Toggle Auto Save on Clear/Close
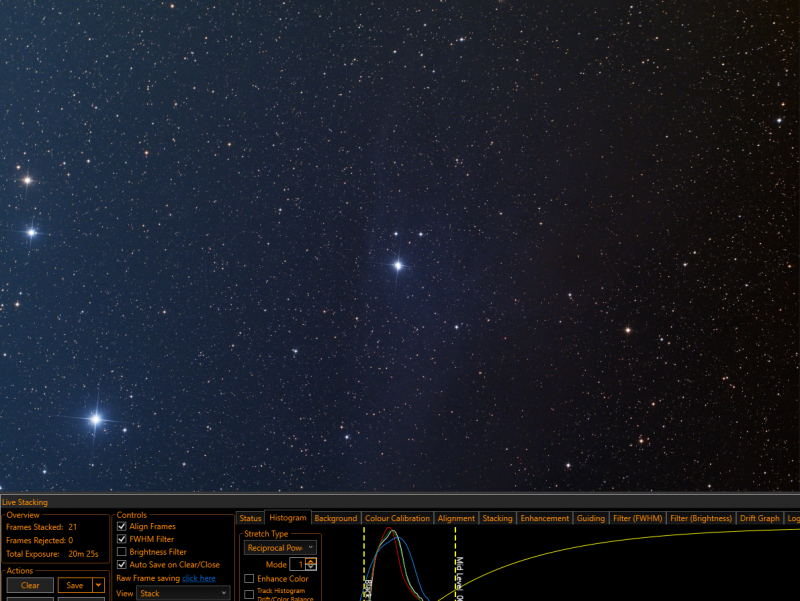The width and height of the screenshot is (800, 601). [x=121, y=564]
